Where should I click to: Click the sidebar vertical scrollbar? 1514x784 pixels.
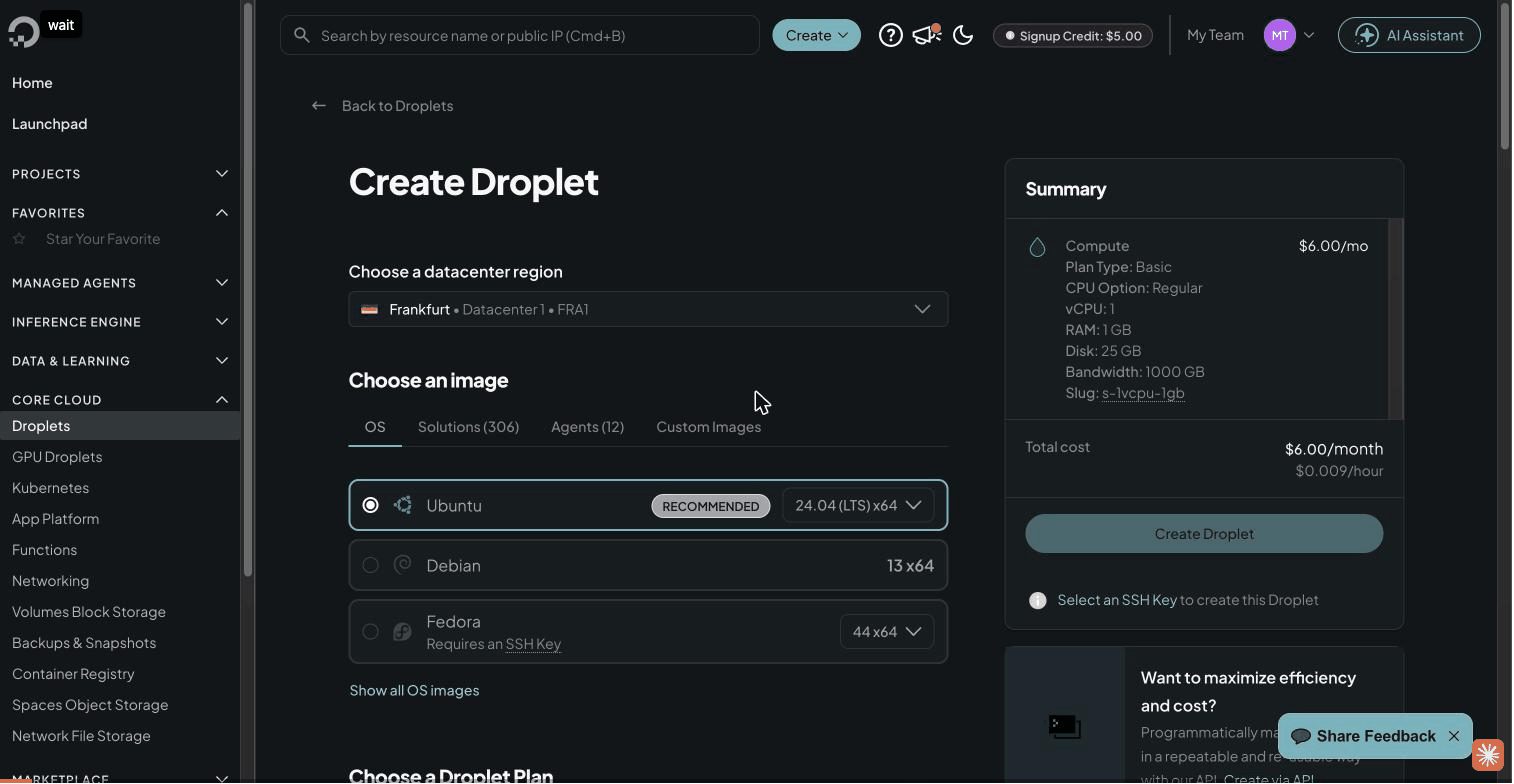point(248,290)
